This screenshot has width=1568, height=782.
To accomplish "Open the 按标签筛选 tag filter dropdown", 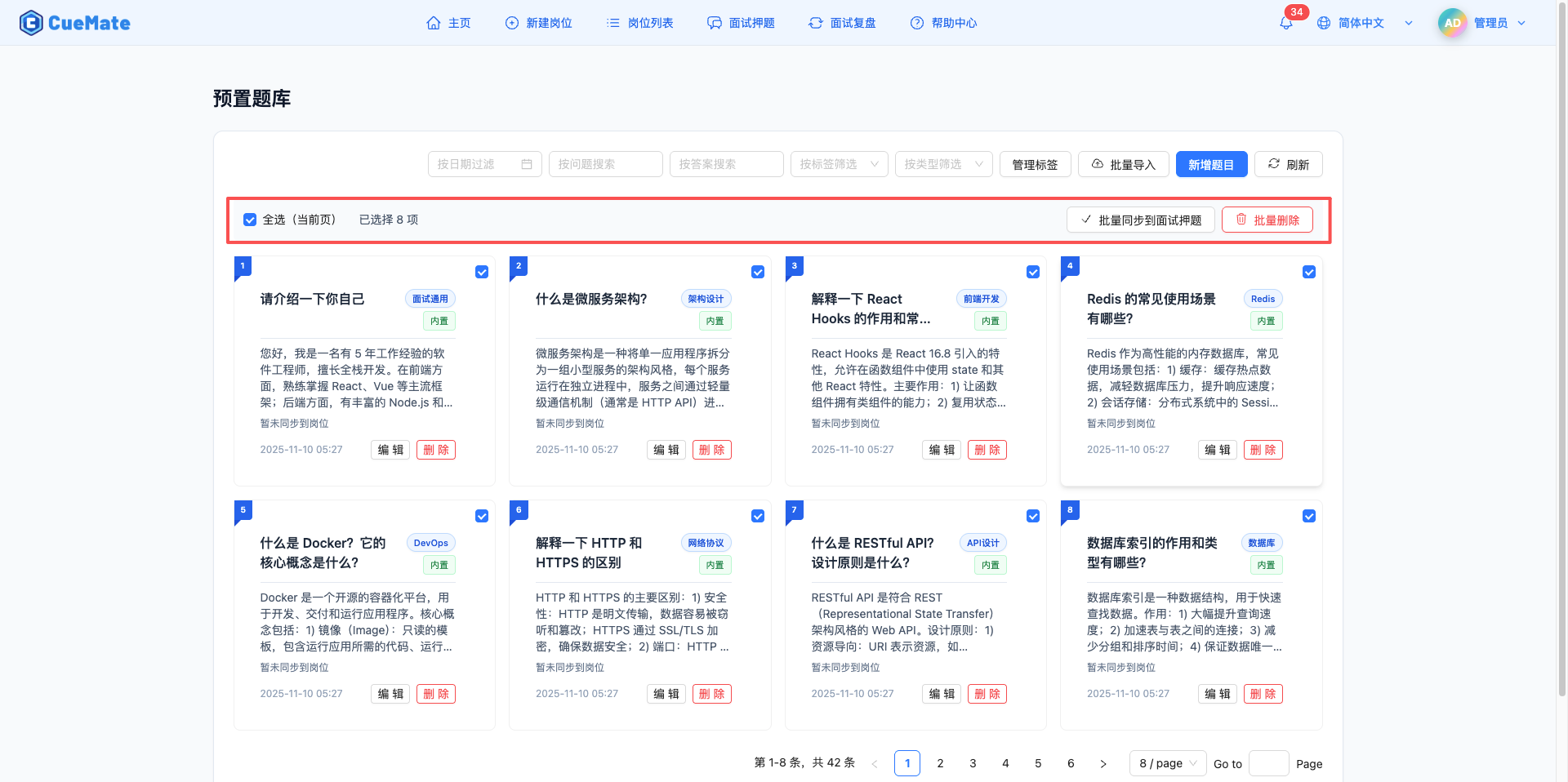I will pos(839,164).
